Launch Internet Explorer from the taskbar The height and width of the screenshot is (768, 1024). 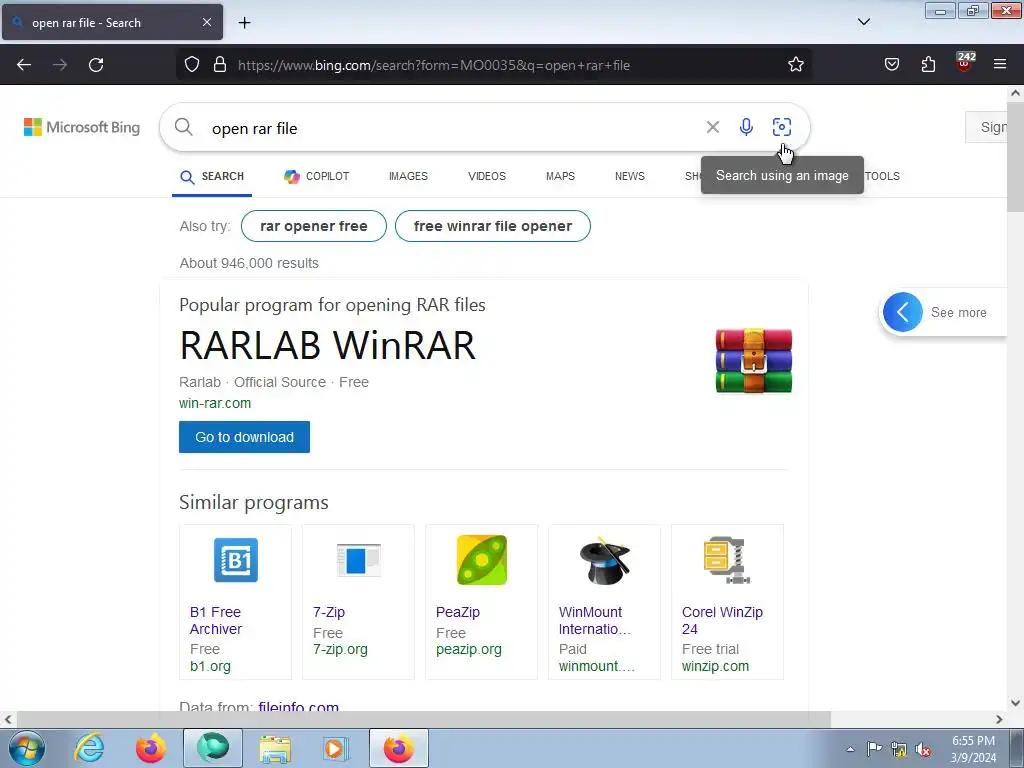(x=89, y=748)
